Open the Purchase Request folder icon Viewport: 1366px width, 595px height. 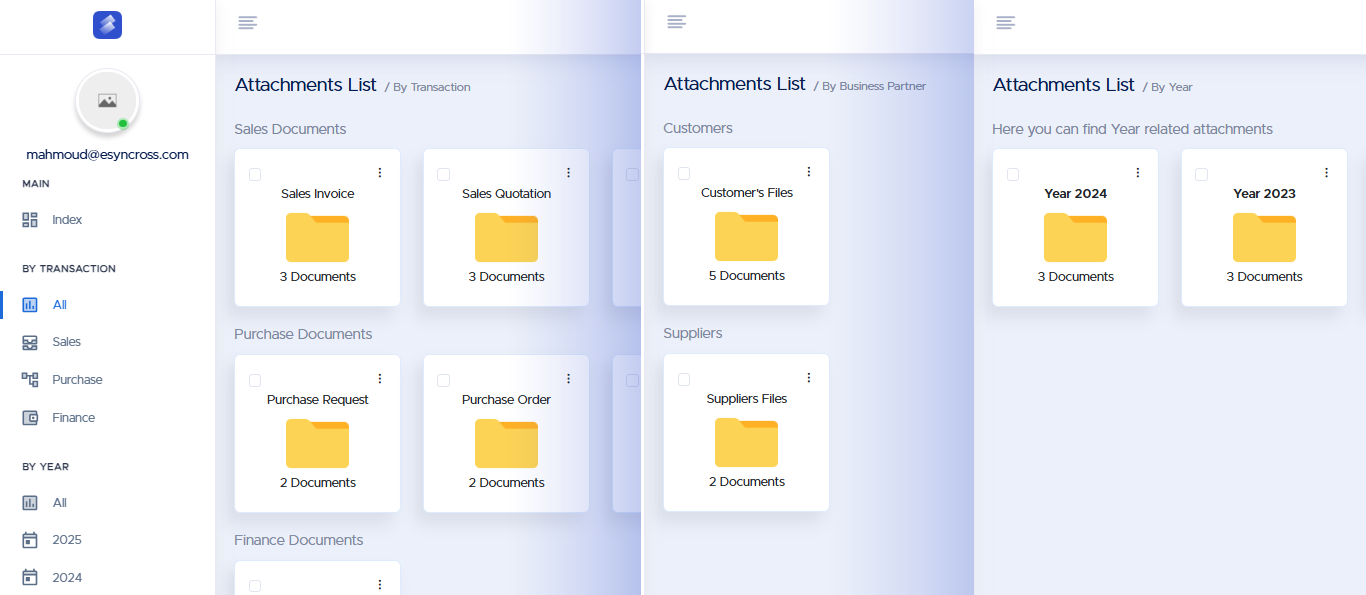[x=318, y=444]
